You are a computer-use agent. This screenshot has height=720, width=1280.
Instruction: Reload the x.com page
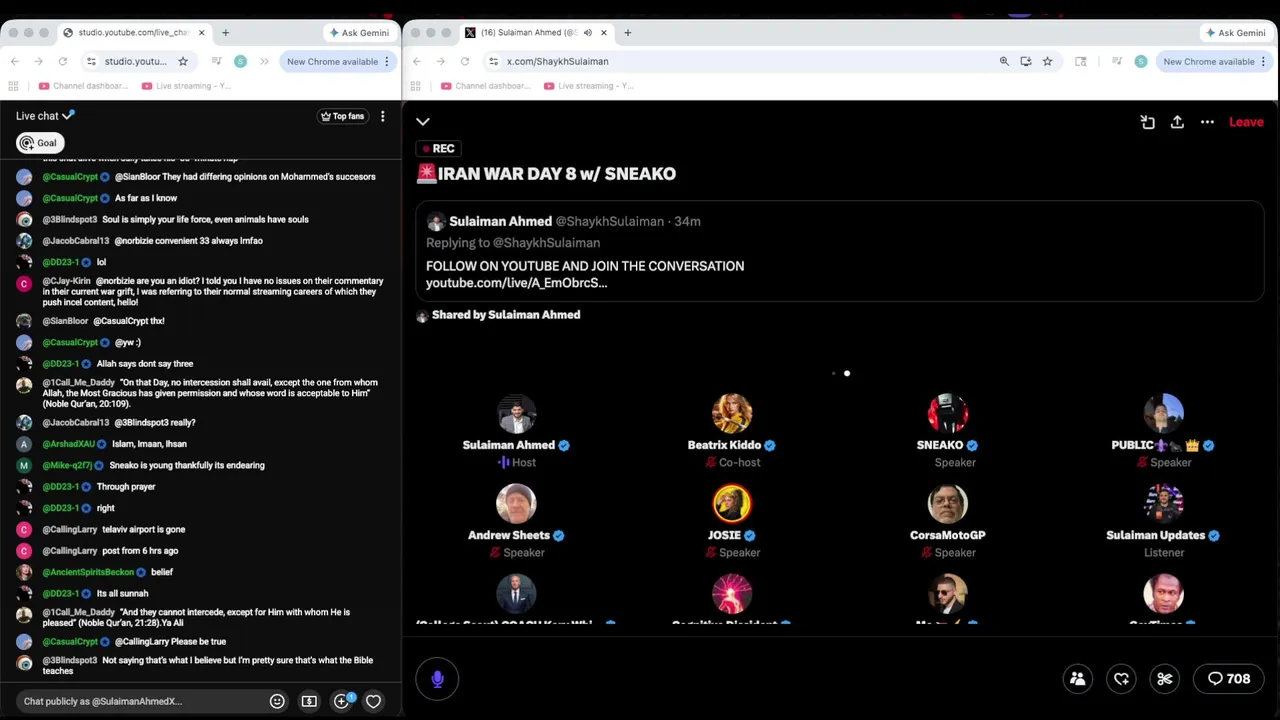[465, 61]
